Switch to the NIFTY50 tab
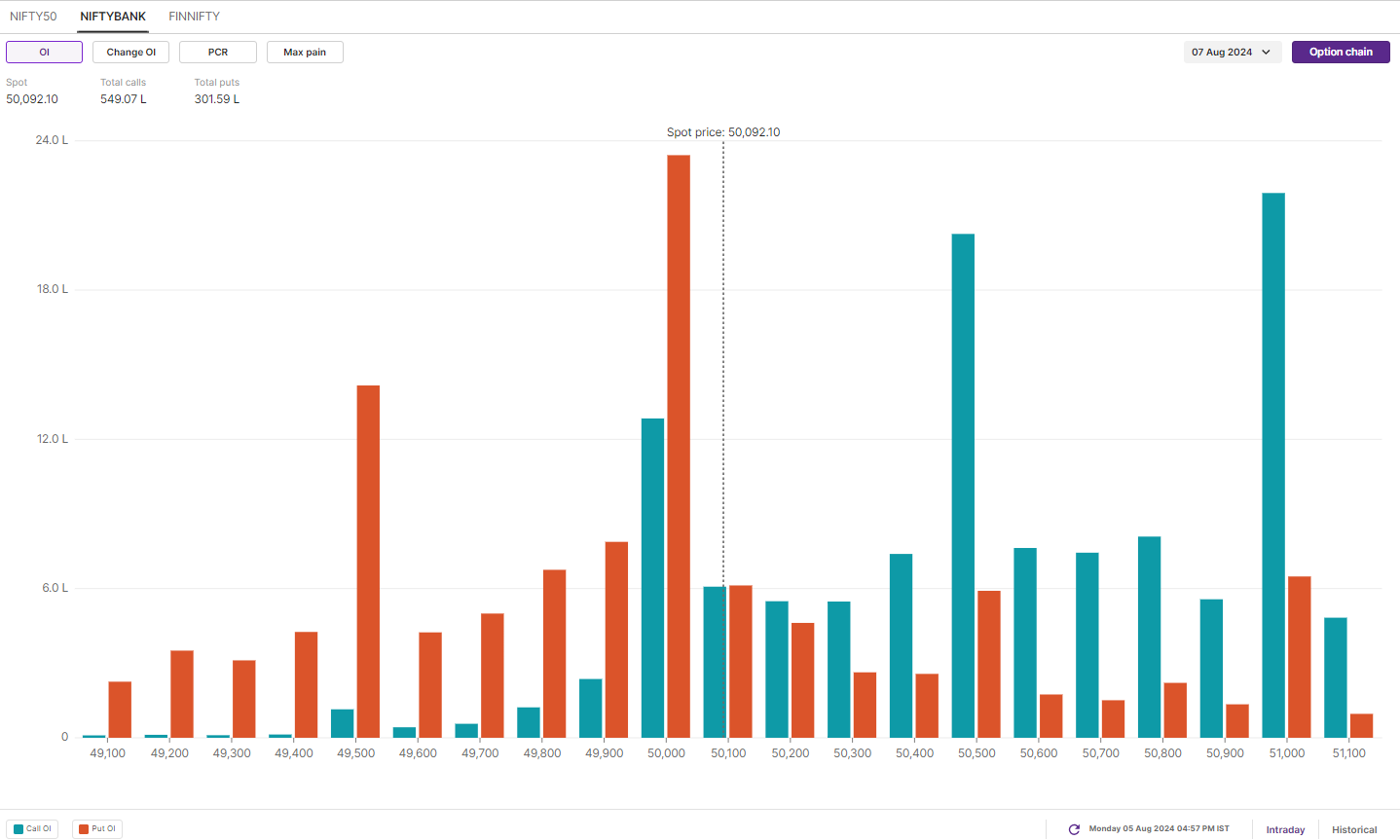 [x=33, y=17]
